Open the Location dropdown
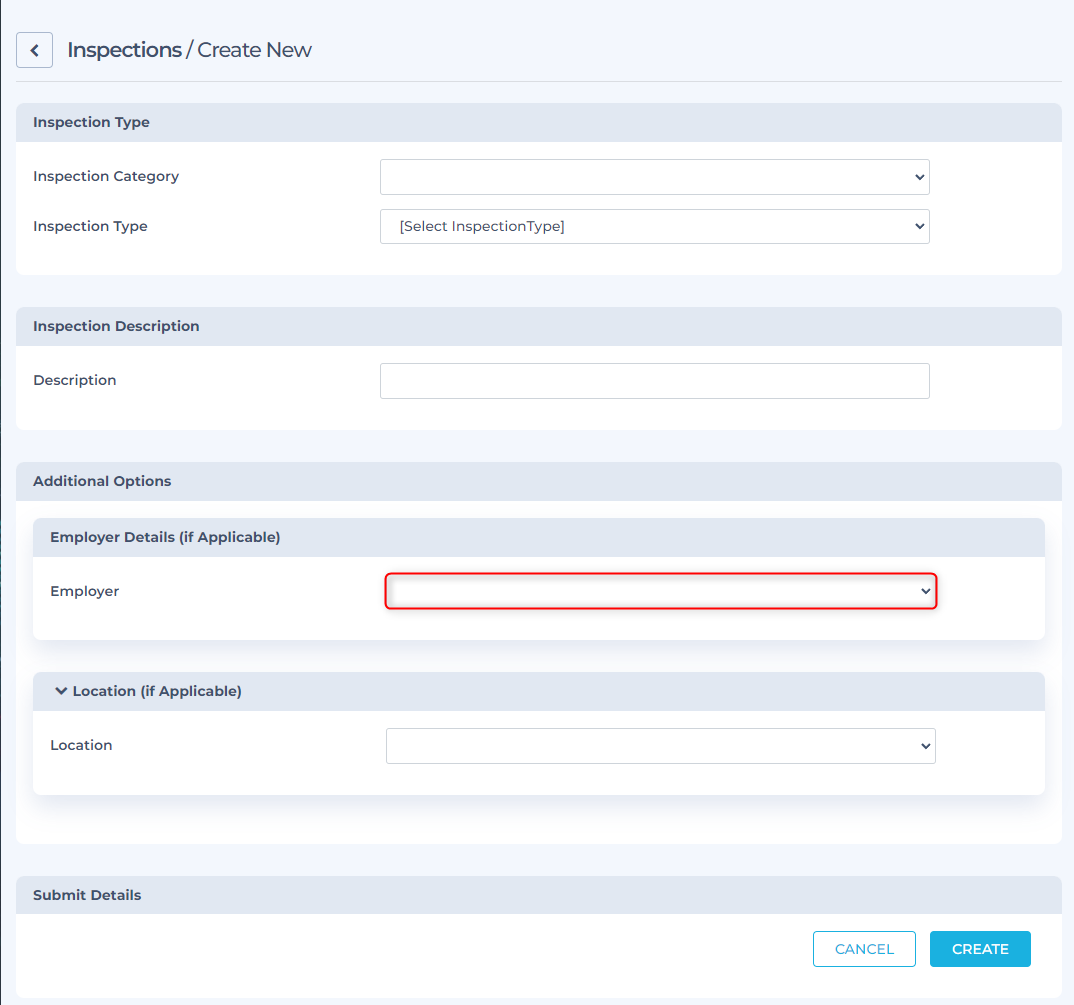This screenshot has height=1005, width=1074. [x=660, y=746]
